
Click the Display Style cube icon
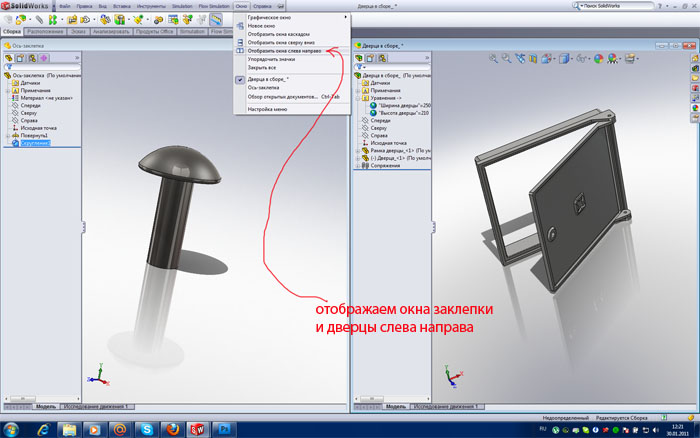click(565, 59)
